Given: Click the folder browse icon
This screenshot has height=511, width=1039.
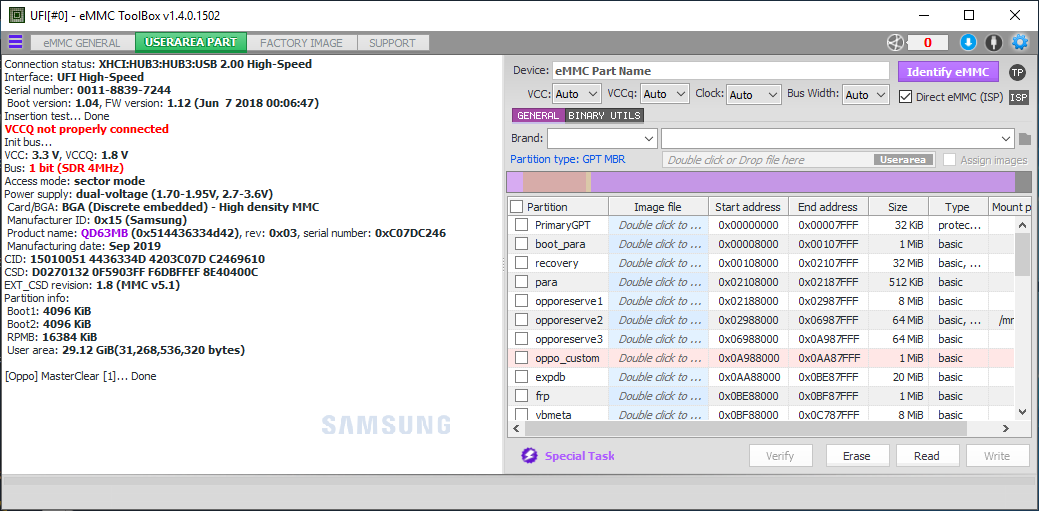Looking at the screenshot, I should (1025, 139).
